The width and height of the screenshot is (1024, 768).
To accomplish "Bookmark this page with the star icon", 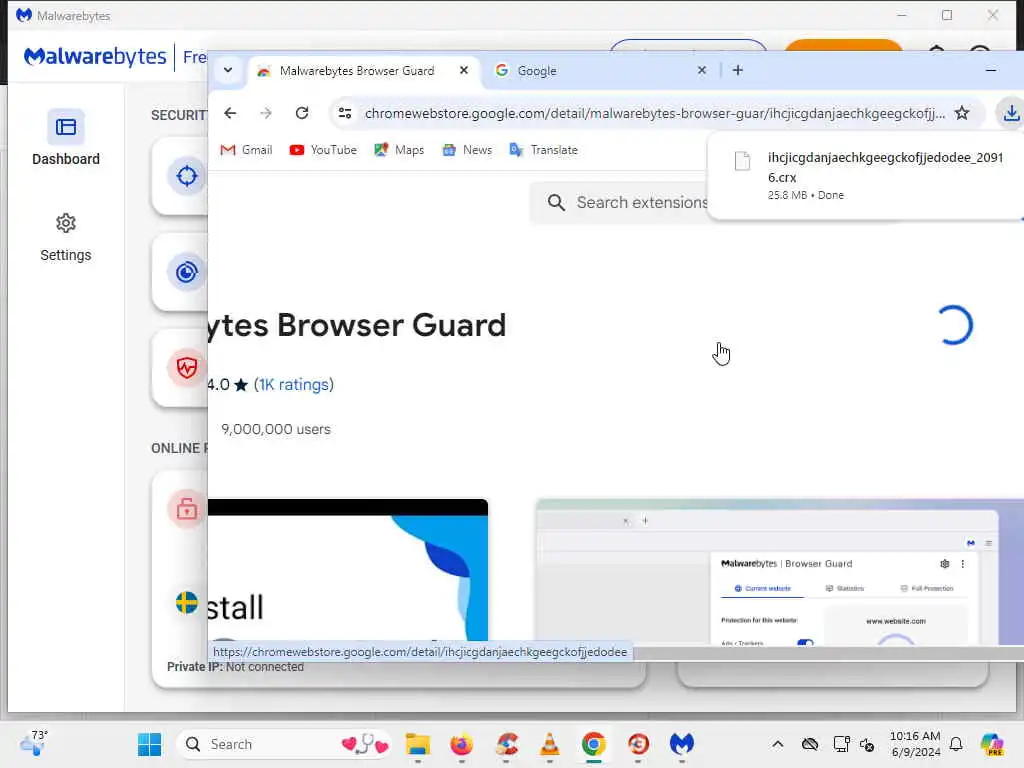I will click(x=962, y=113).
